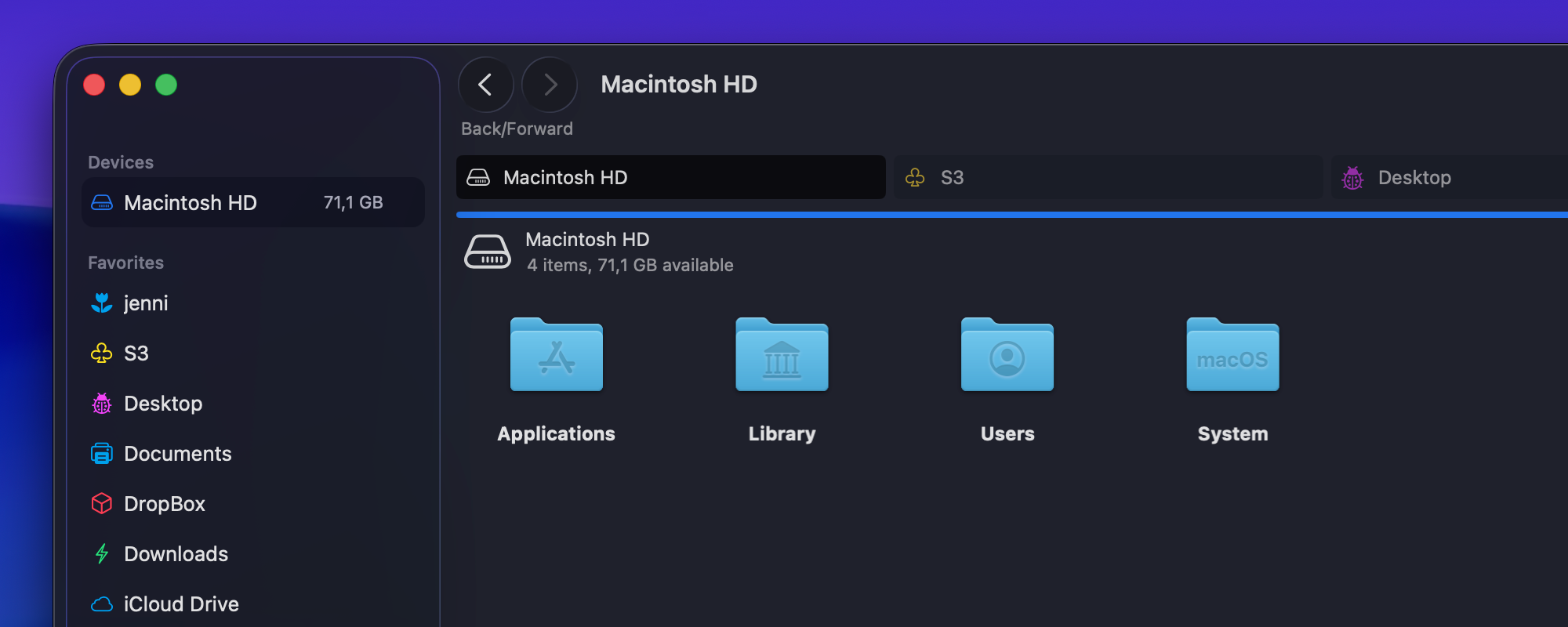Image resolution: width=1568 pixels, height=627 pixels.
Task: Switch to the Desktop tab
Action: 1450,177
